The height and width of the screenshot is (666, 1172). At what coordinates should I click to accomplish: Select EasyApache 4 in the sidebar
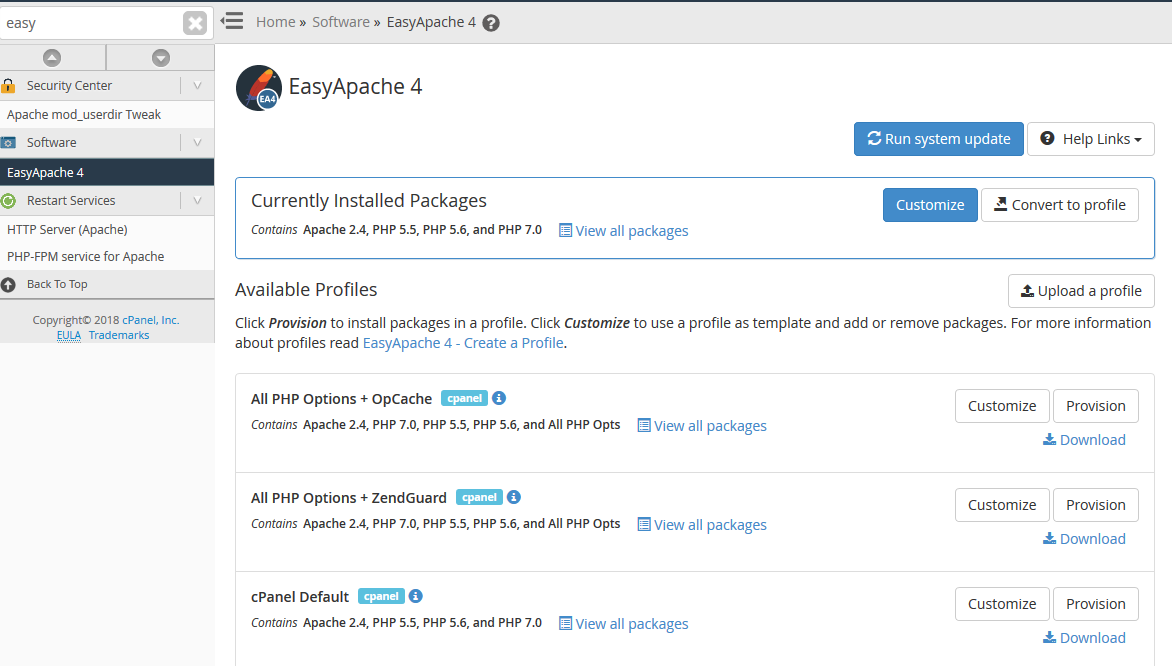107,173
